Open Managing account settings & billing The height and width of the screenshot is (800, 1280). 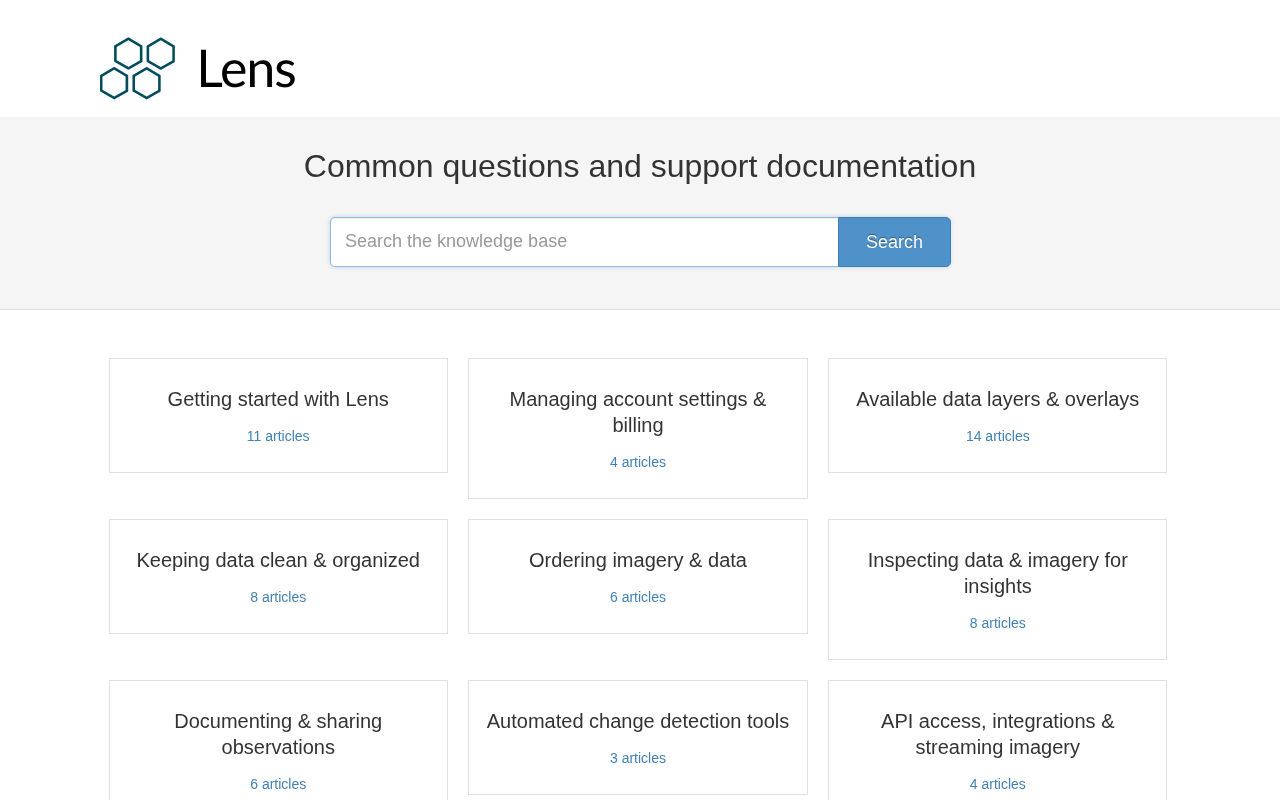click(638, 412)
